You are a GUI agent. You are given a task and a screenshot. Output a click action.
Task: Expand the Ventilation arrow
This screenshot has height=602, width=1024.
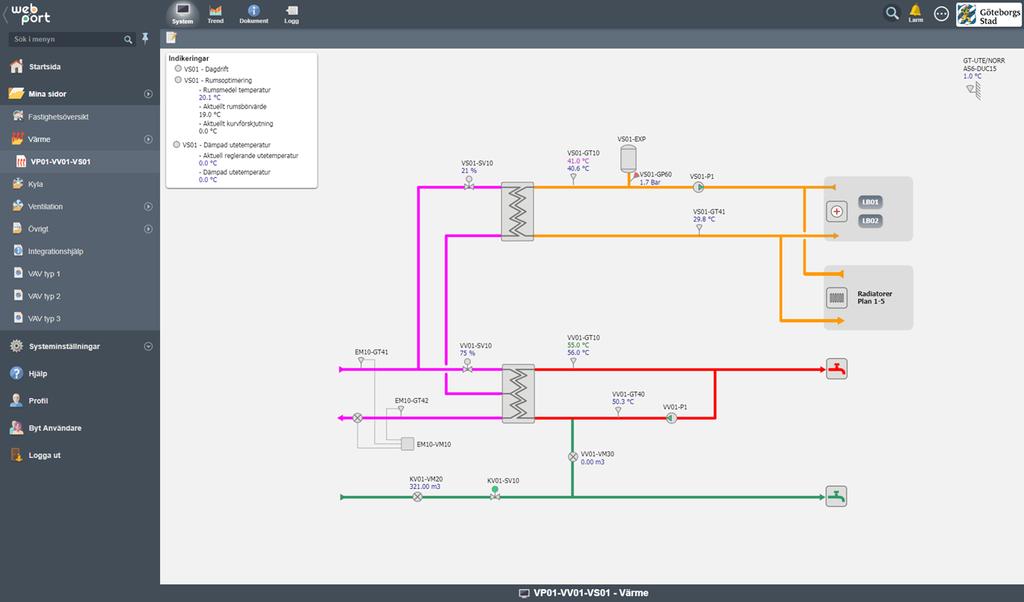point(148,206)
